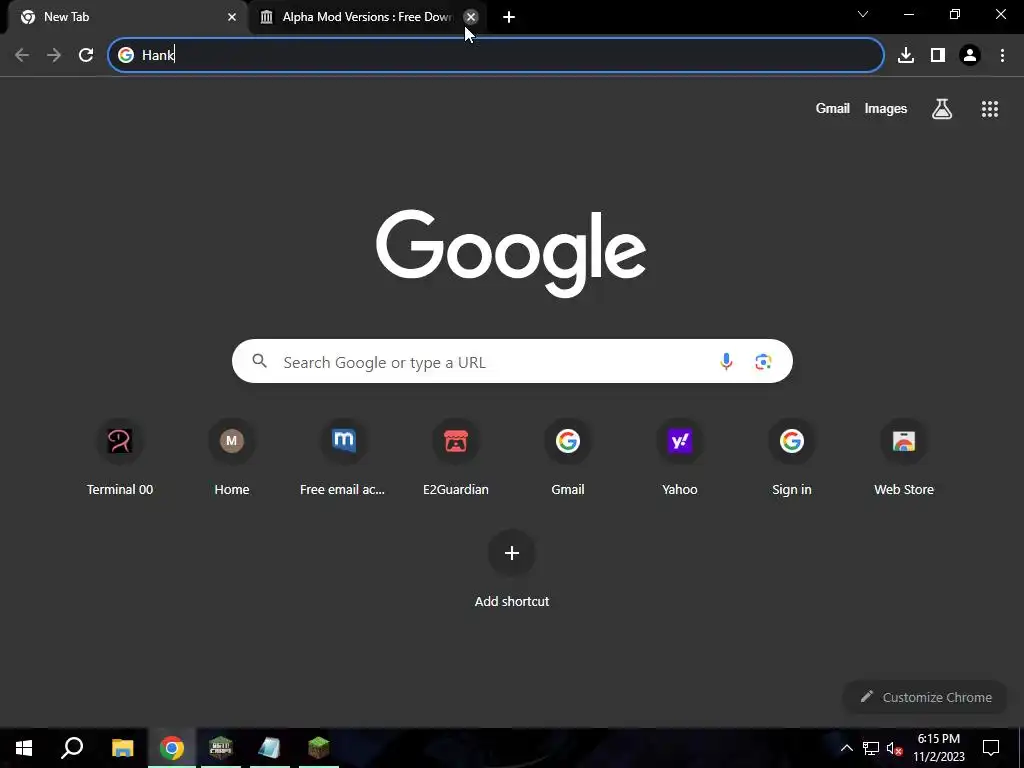Click the browser back arrow
The image size is (1024, 768).
(x=22, y=55)
